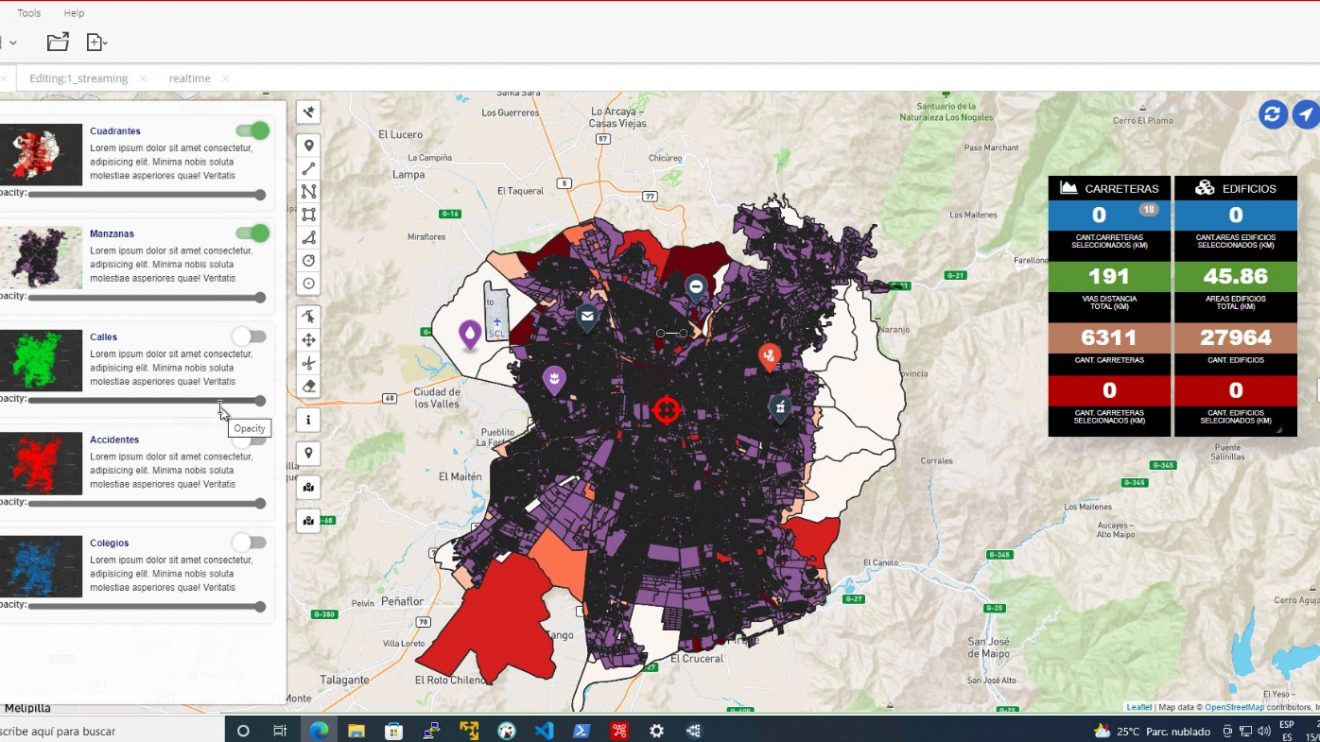Open Microsoft Edge from the taskbar
Viewport: 1320px width, 742px height.
coord(319,731)
